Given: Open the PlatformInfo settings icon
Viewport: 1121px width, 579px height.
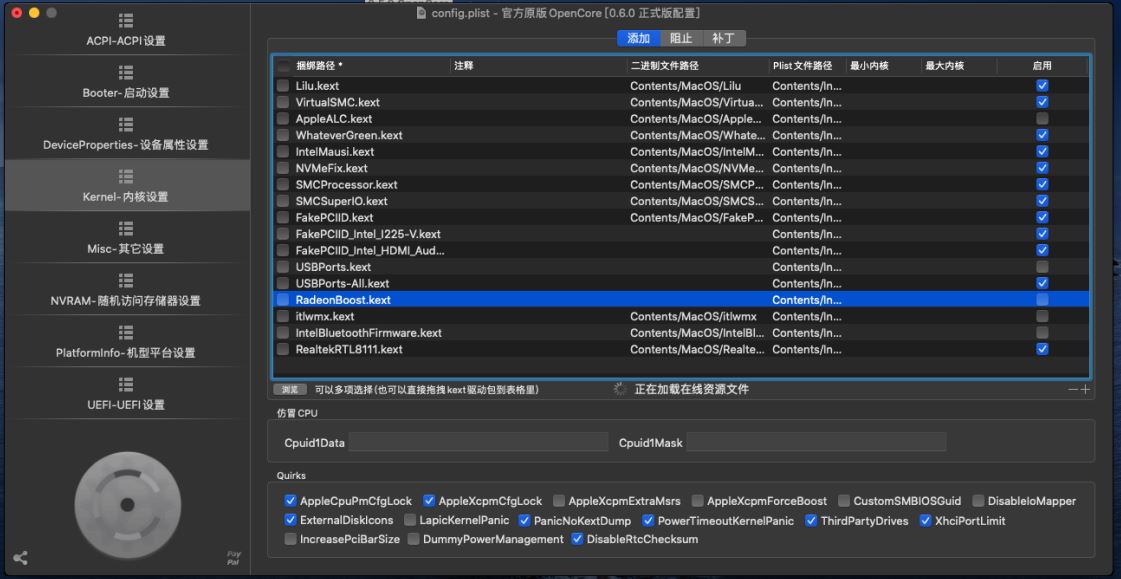Looking at the screenshot, I should 125,332.
